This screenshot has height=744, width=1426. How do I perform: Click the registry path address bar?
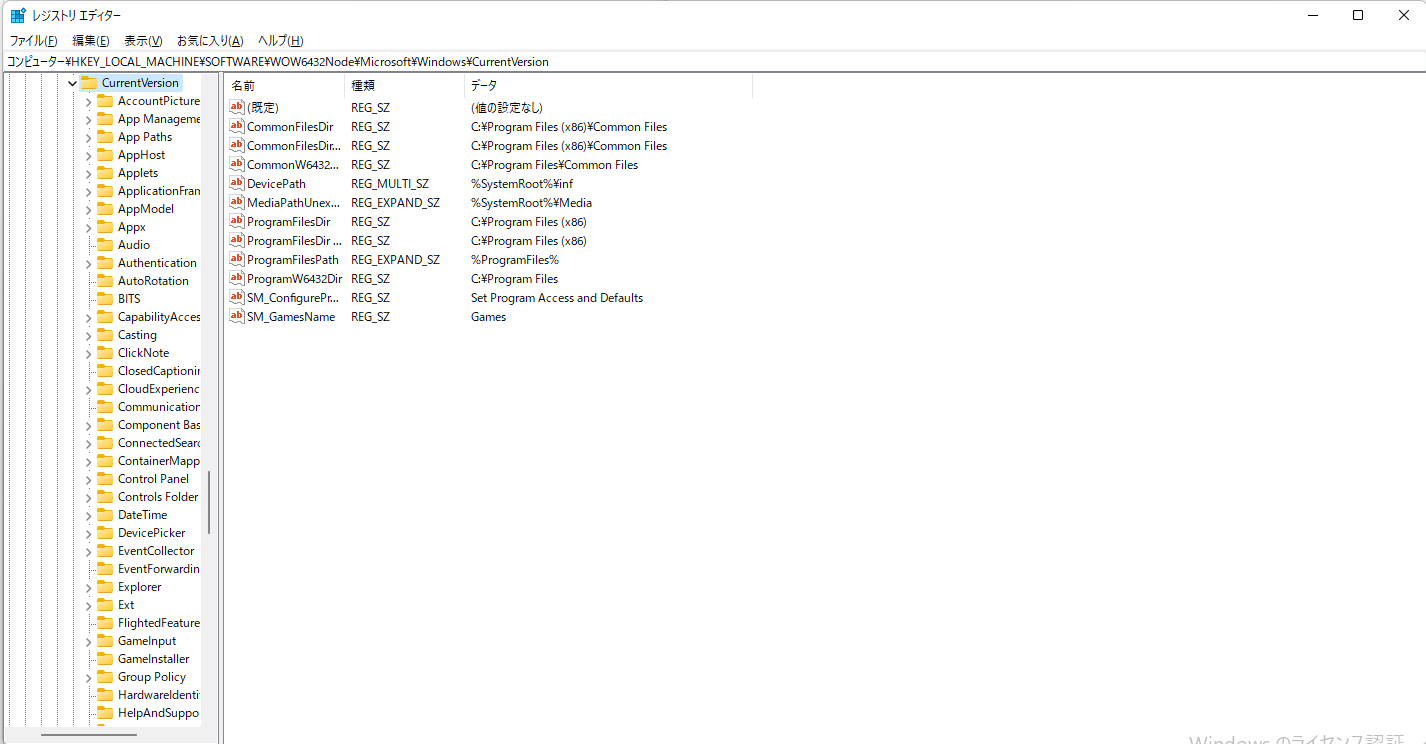pos(700,61)
